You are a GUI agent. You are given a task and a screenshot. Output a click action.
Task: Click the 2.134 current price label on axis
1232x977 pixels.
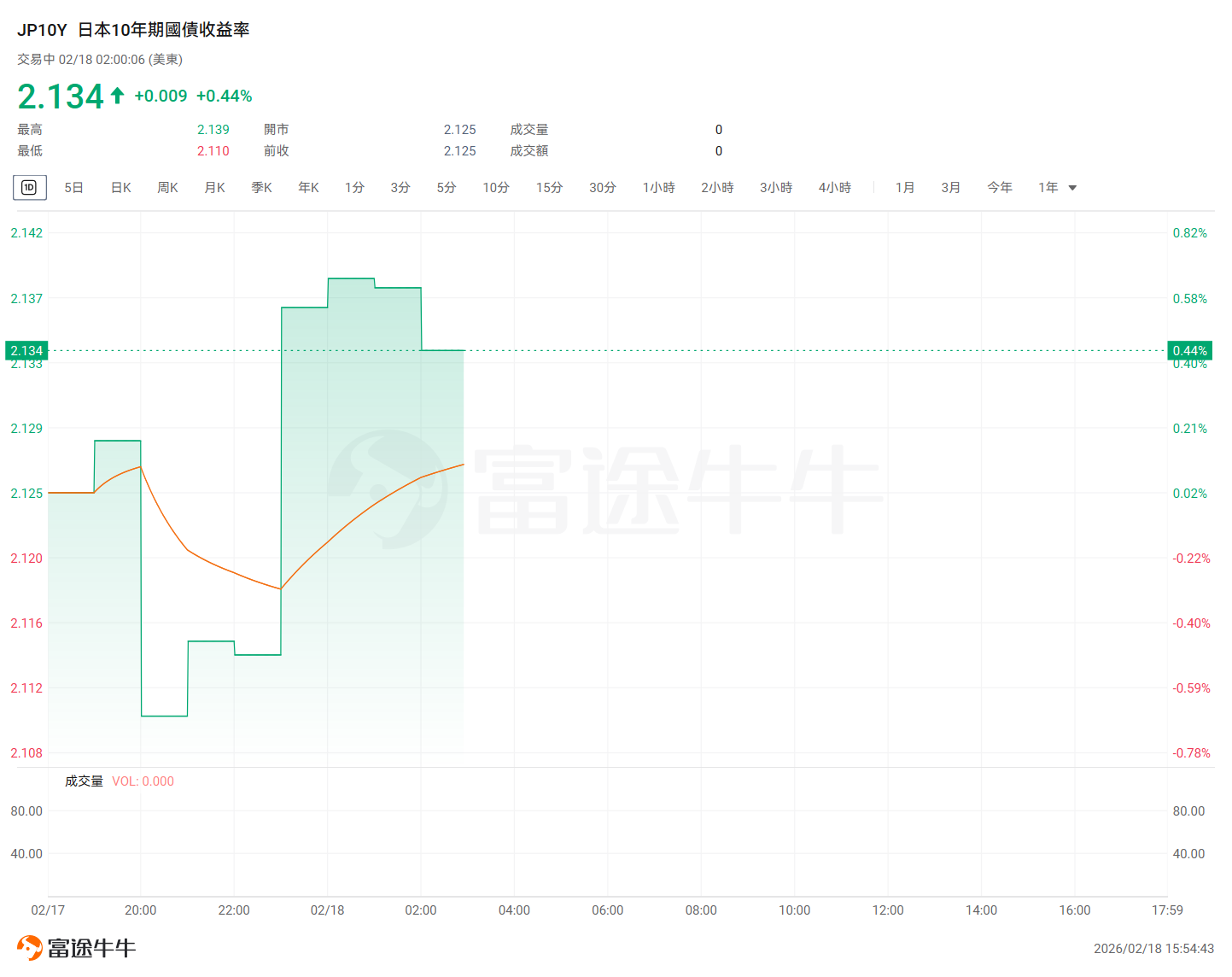[x=26, y=351]
